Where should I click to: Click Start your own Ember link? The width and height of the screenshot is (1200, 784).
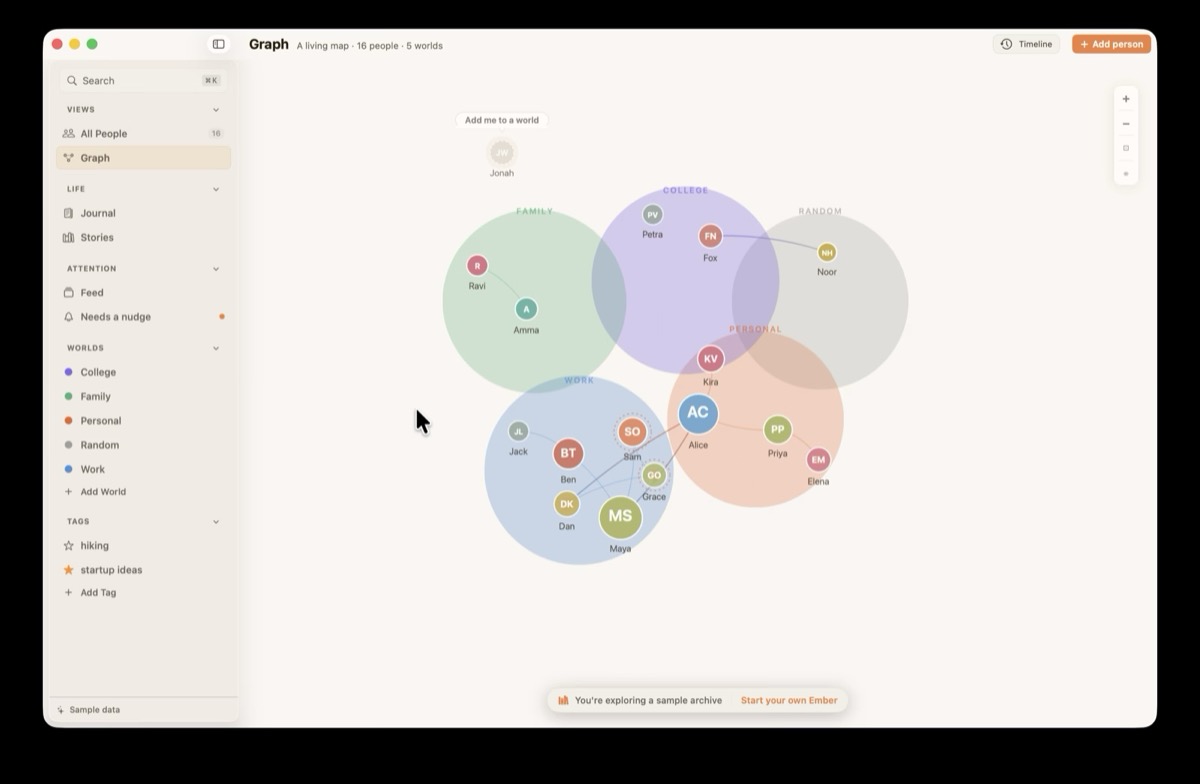click(789, 701)
